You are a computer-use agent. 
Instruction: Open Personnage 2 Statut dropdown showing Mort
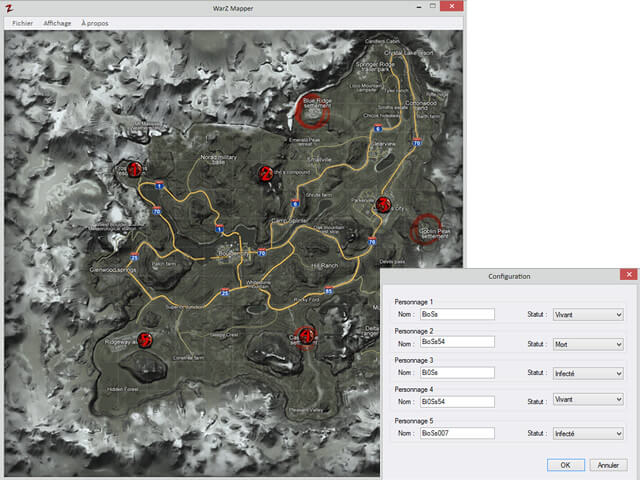588,344
